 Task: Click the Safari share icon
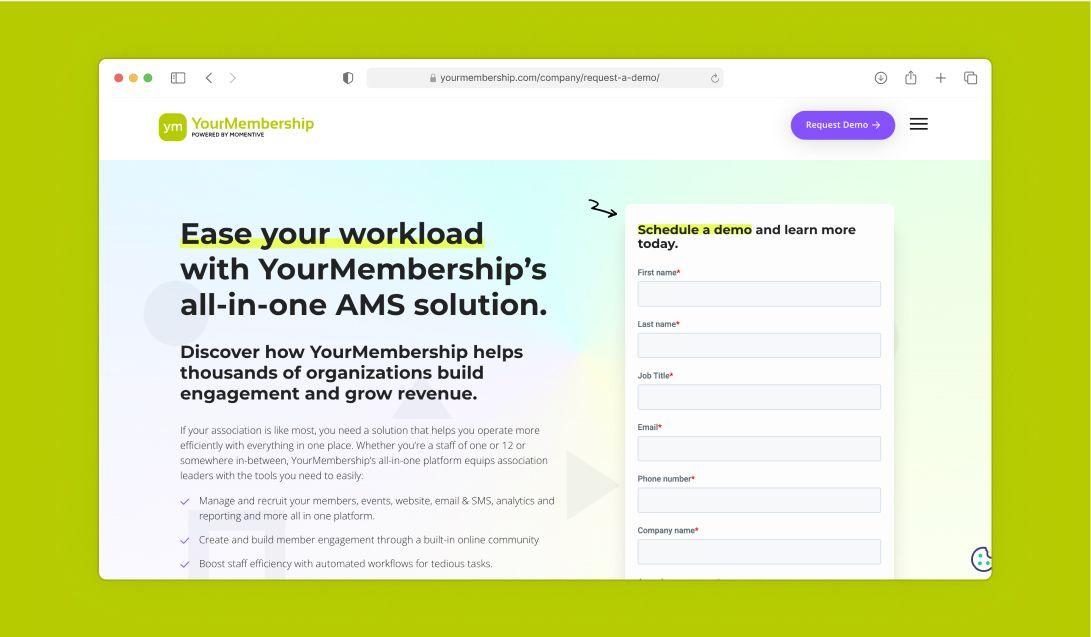(x=911, y=78)
